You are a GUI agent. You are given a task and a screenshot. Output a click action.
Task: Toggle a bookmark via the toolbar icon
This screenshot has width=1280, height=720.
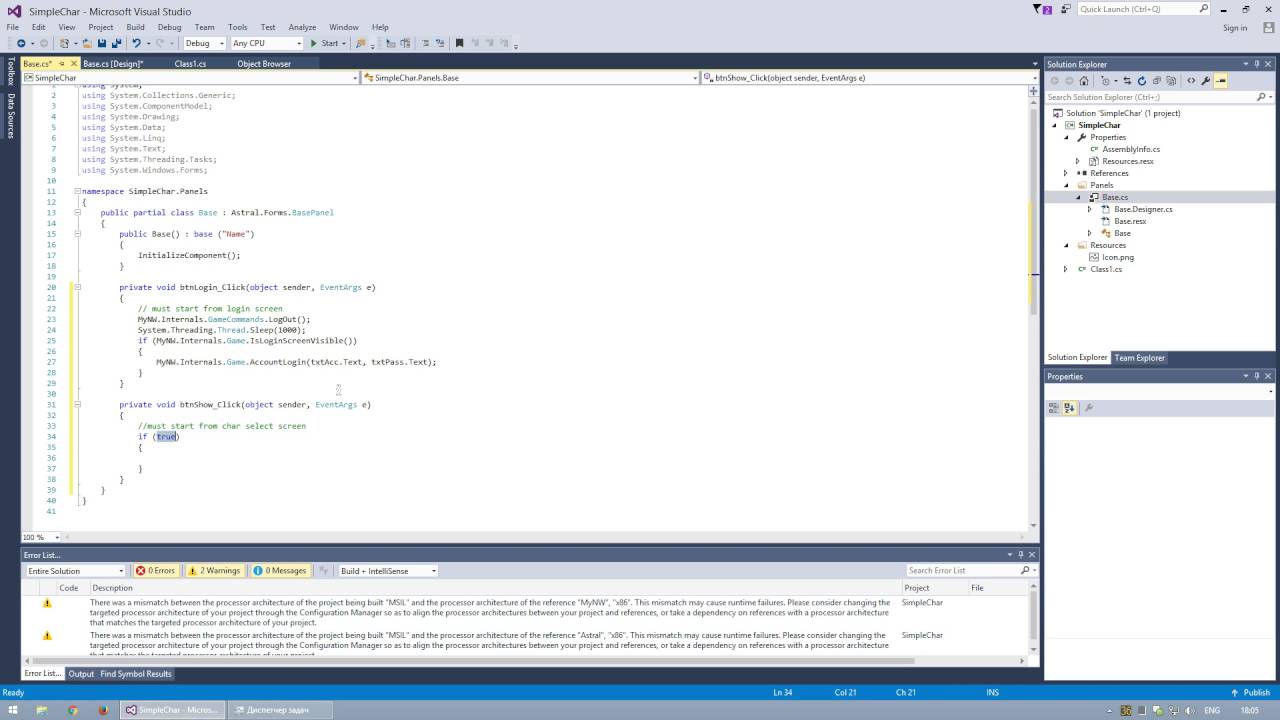click(459, 43)
